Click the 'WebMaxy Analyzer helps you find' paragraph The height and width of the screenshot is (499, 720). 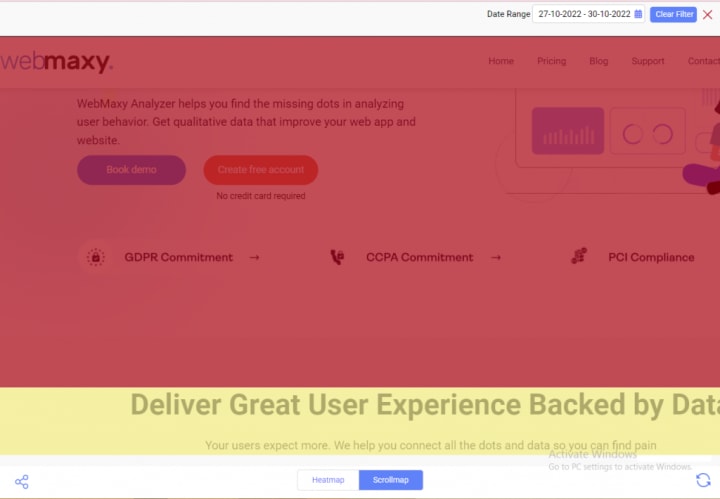[246, 122]
